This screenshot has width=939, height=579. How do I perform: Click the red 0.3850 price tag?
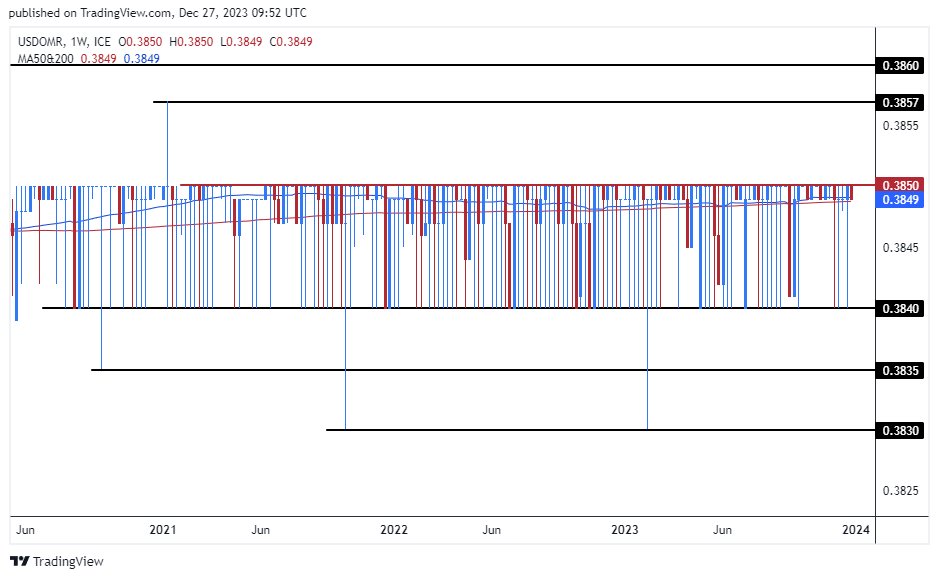pyautogui.click(x=899, y=185)
